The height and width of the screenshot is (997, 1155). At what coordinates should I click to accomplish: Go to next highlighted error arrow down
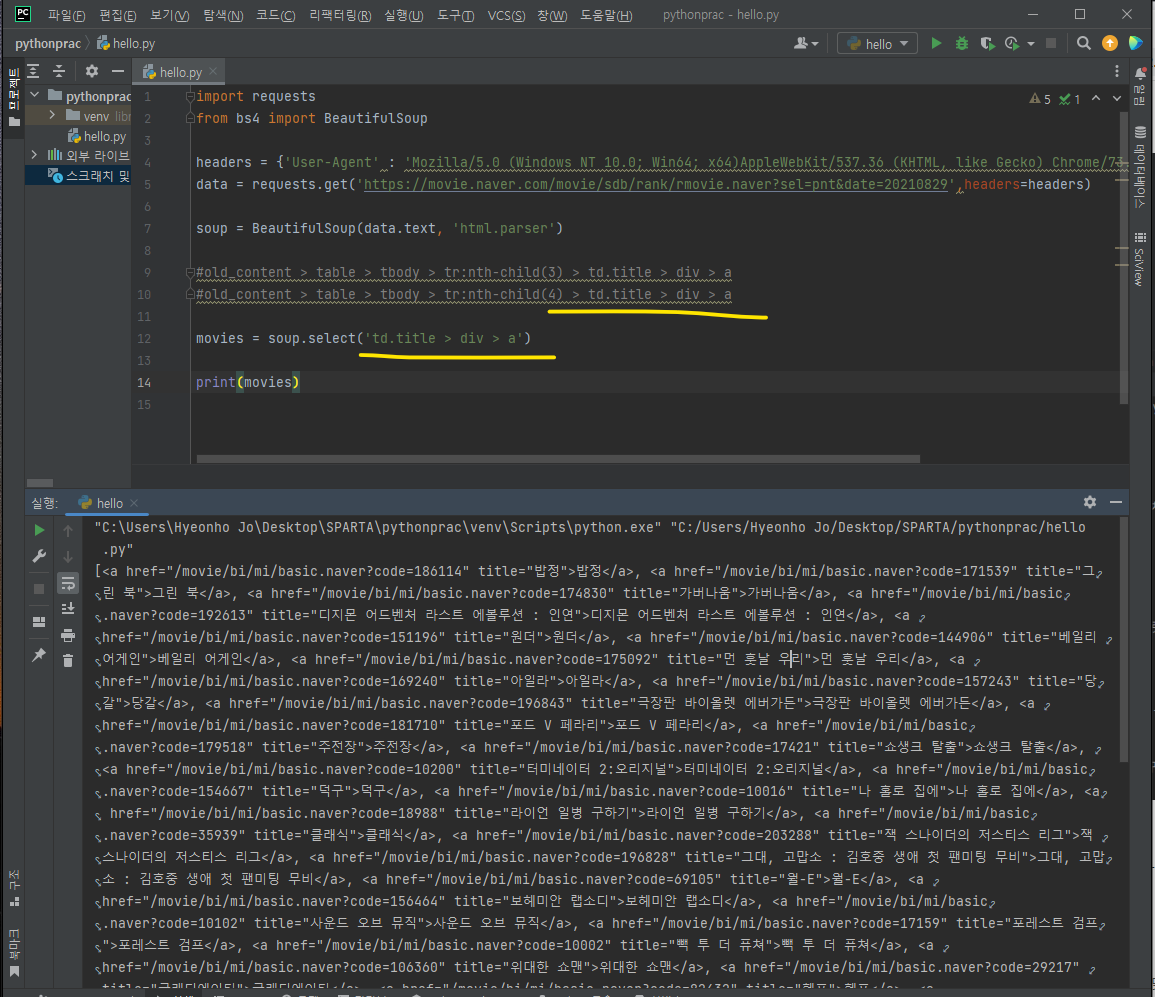tap(1117, 98)
